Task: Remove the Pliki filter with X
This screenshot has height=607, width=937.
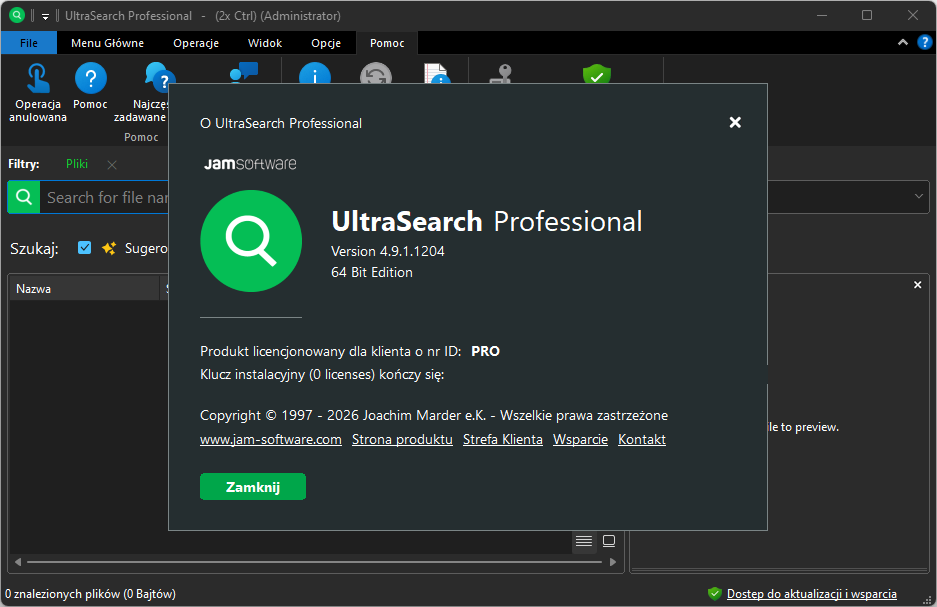Action: click(x=112, y=165)
